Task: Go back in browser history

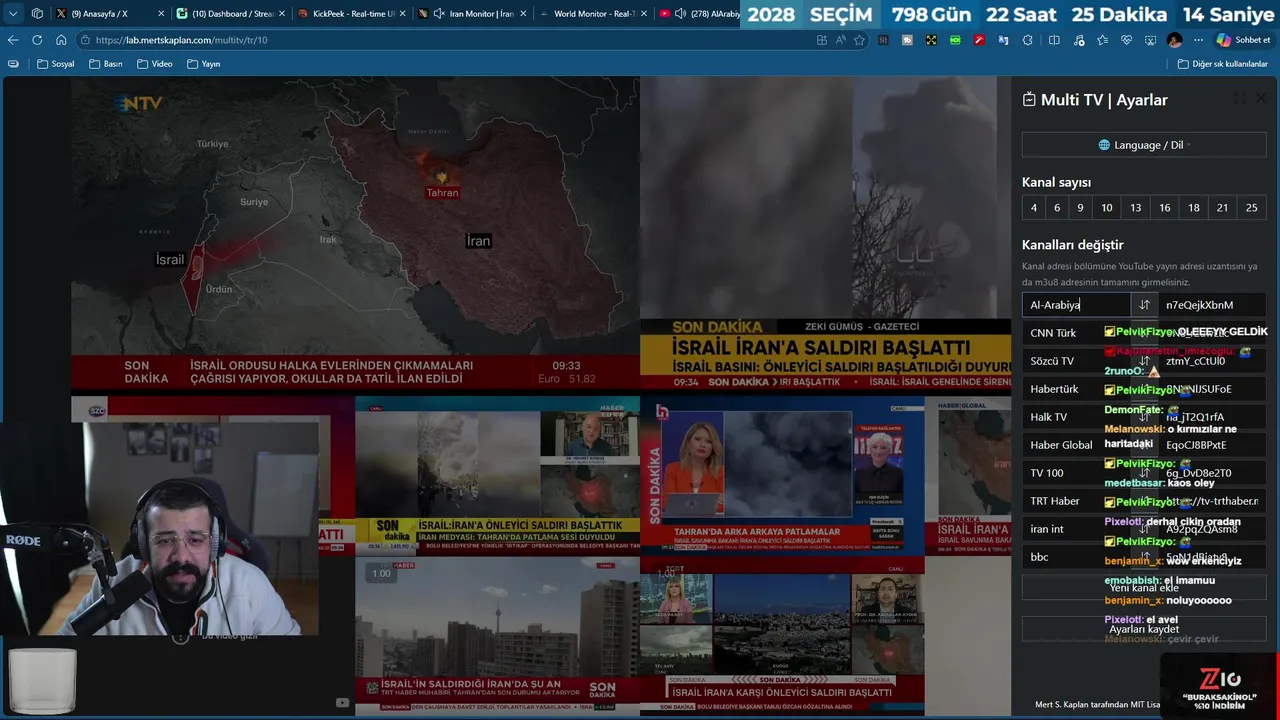Action: [13, 40]
